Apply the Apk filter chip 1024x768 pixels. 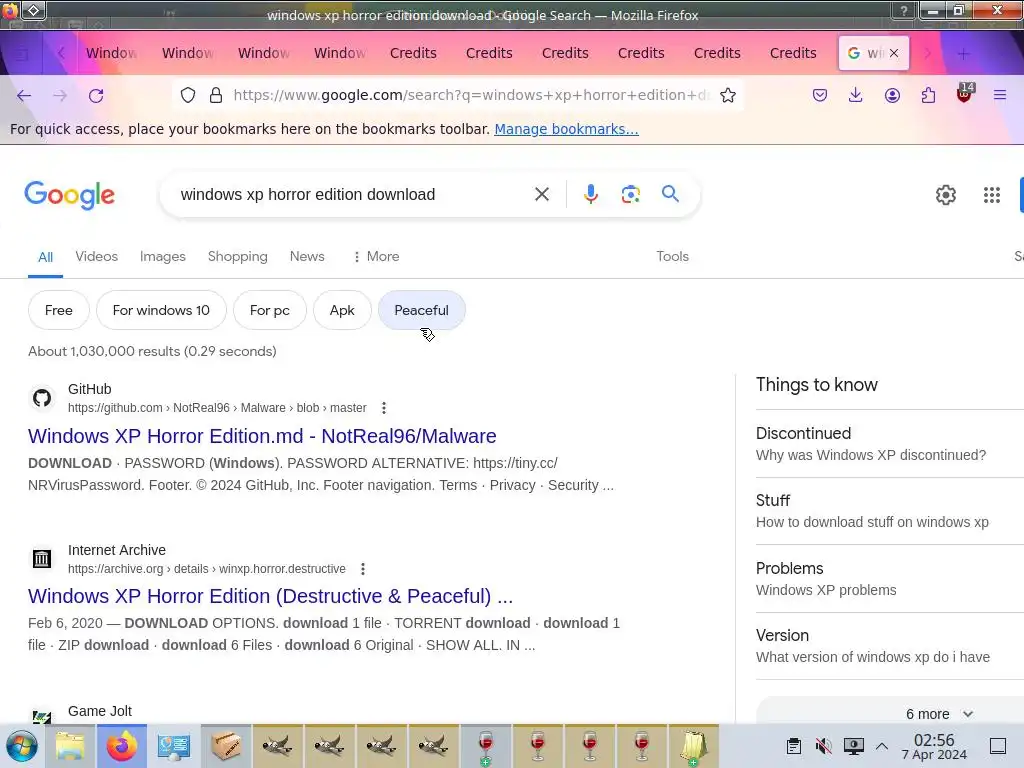coord(342,310)
